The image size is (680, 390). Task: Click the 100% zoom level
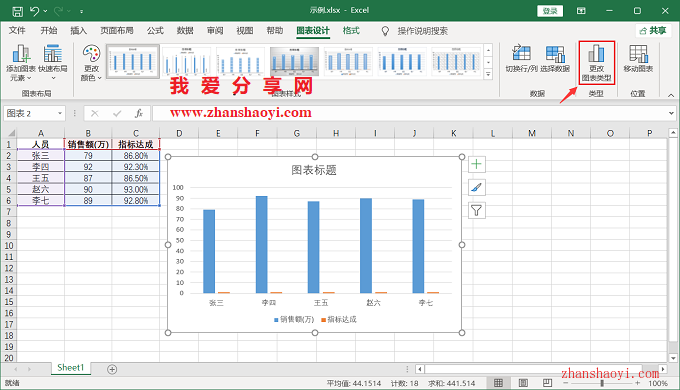click(x=657, y=383)
